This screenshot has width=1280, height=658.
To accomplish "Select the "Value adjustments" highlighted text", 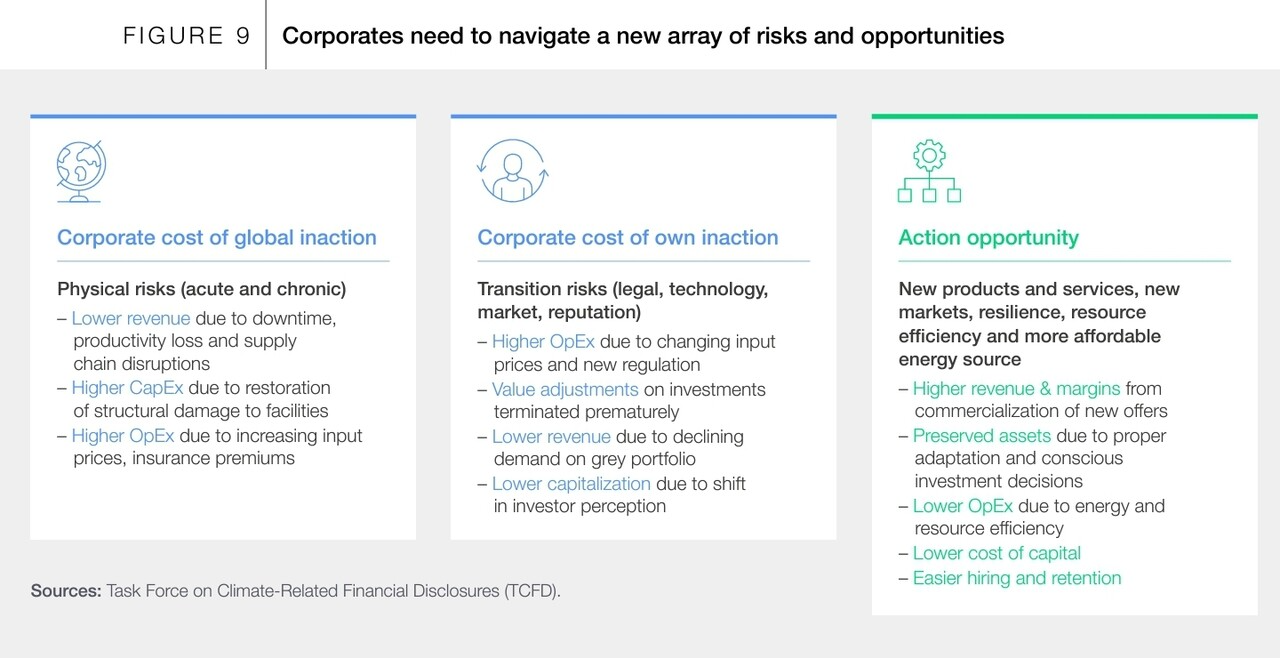I will 564,390.
